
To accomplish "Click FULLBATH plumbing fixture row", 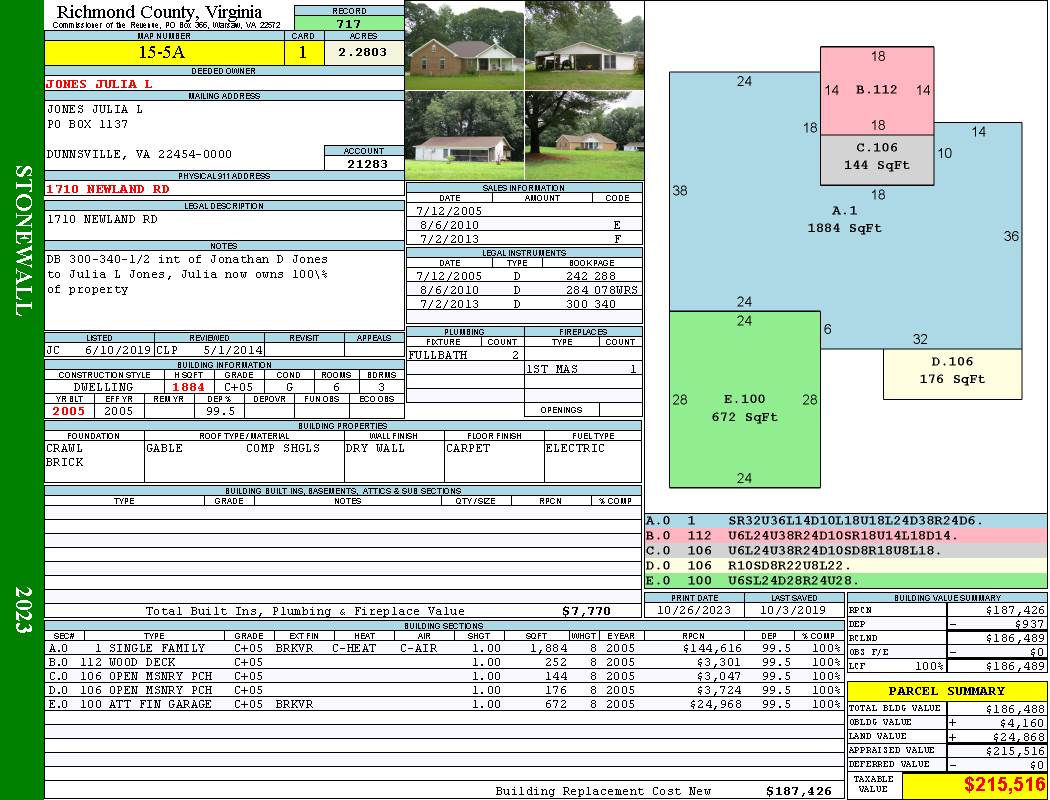I will click(465, 355).
